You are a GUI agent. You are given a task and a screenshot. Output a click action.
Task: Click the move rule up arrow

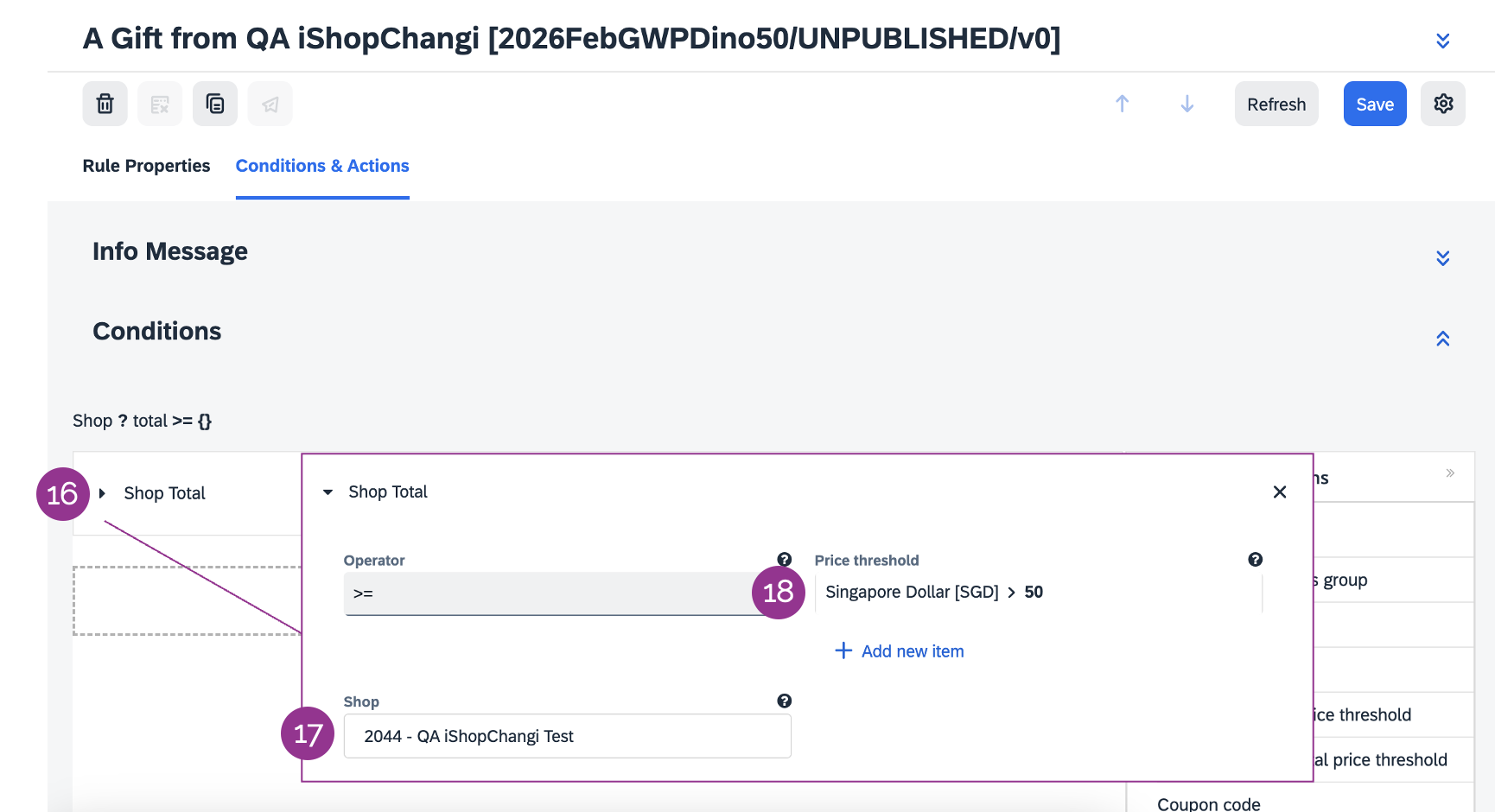coord(1122,104)
